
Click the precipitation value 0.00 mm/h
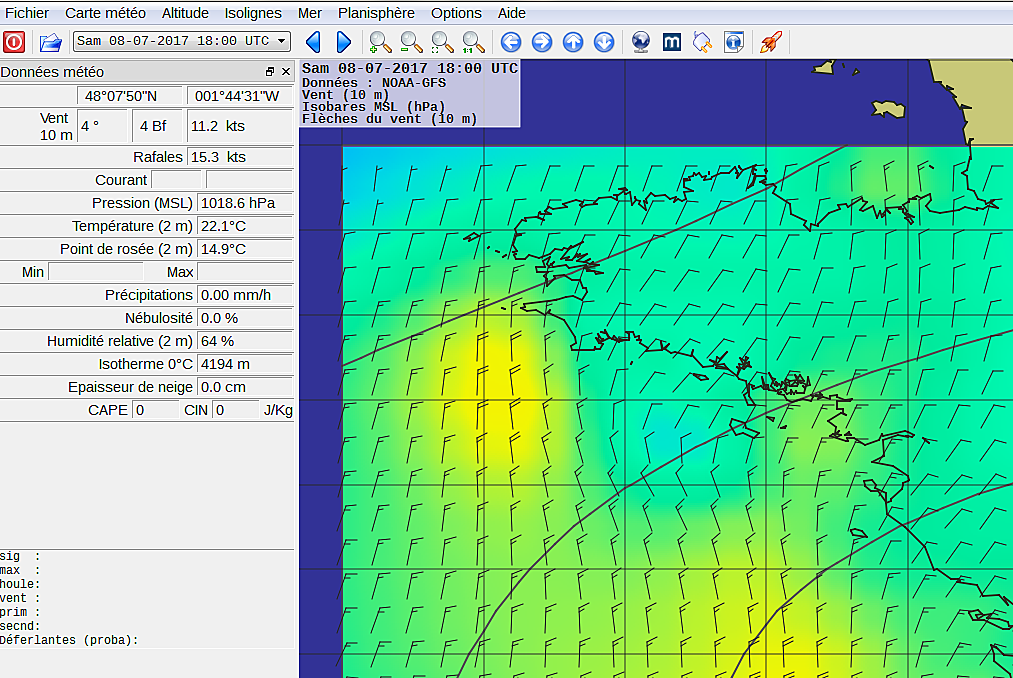(x=245, y=295)
